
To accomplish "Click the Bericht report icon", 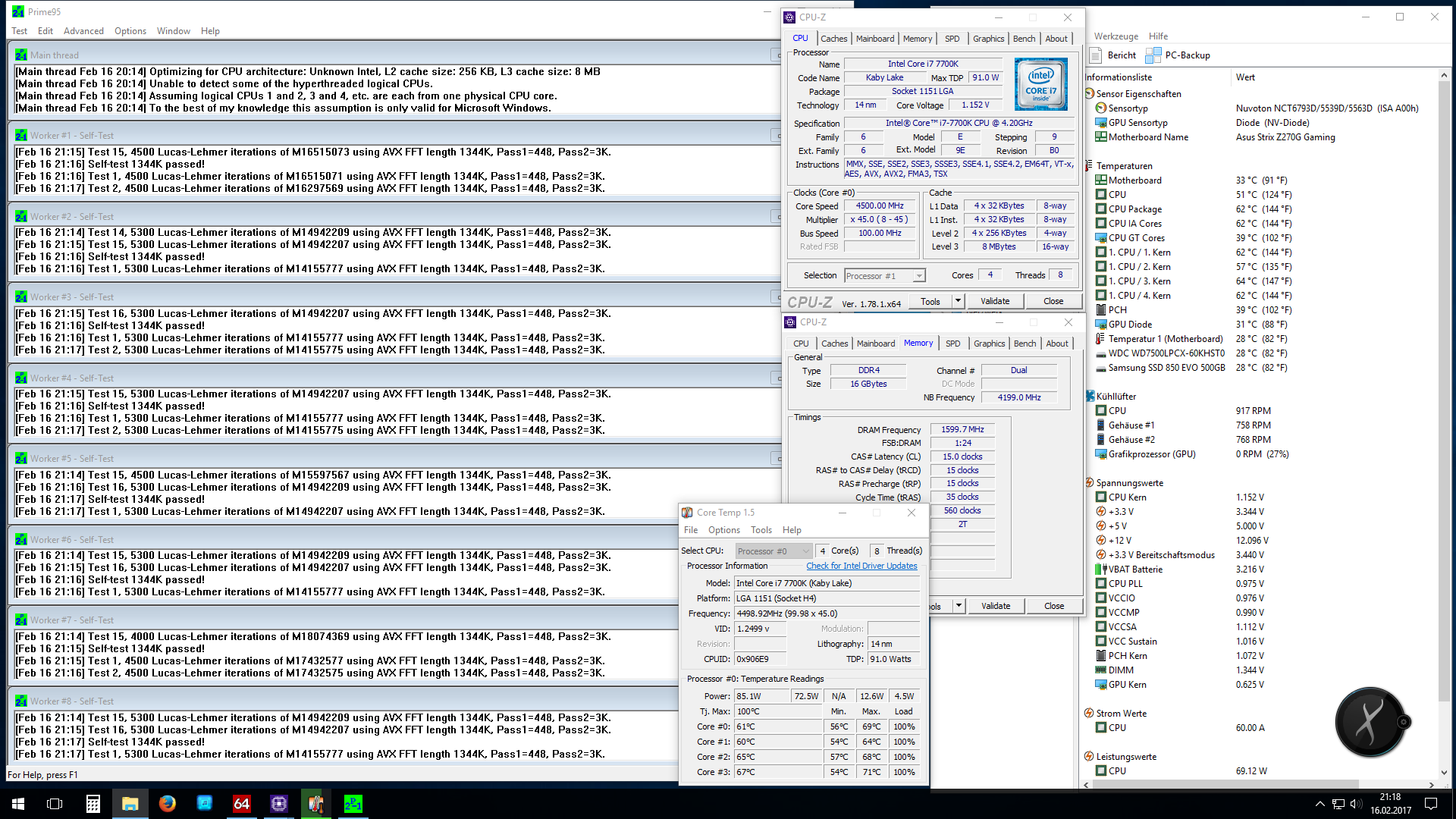I will (x=1096, y=55).
